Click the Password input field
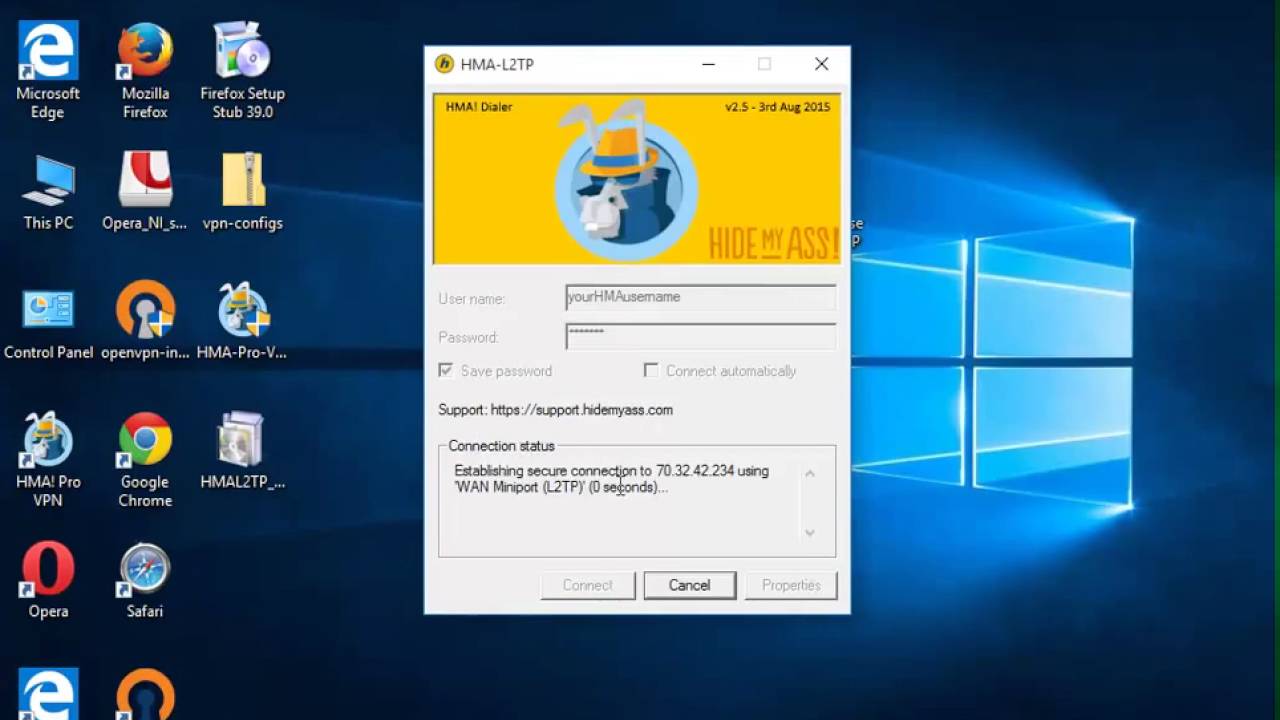 click(x=700, y=336)
